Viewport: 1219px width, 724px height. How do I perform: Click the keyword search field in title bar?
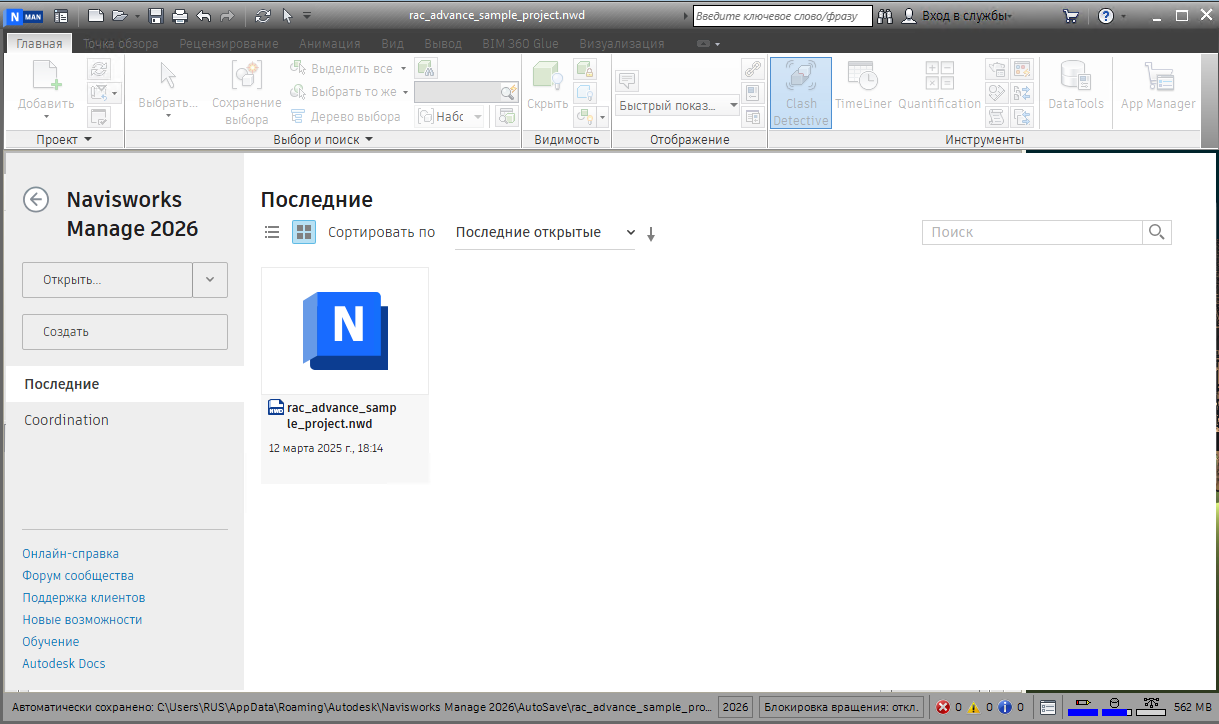coord(781,16)
